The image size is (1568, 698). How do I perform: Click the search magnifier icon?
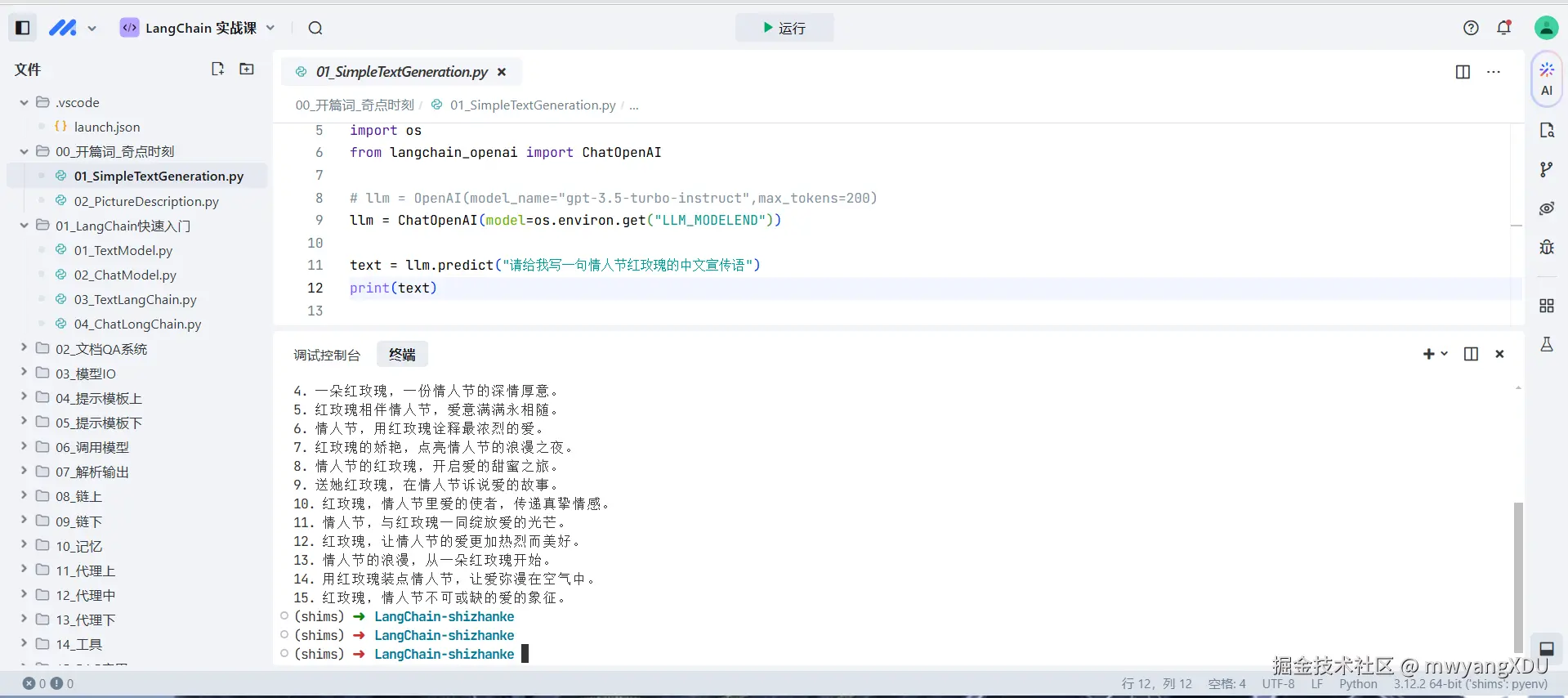(x=315, y=28)
